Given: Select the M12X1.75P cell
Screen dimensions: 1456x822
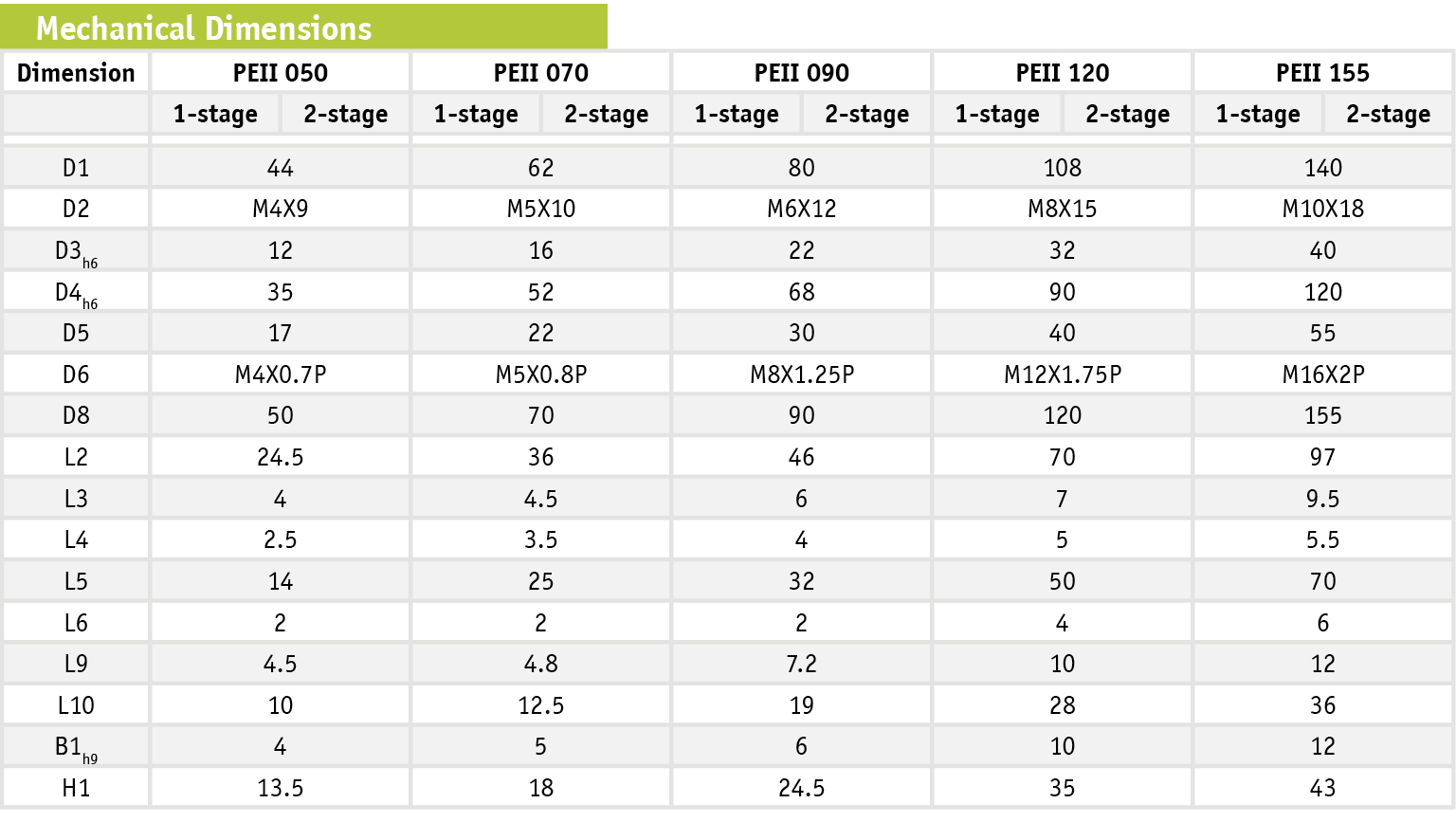Looking at the screenshot, I should point(1063,374).
